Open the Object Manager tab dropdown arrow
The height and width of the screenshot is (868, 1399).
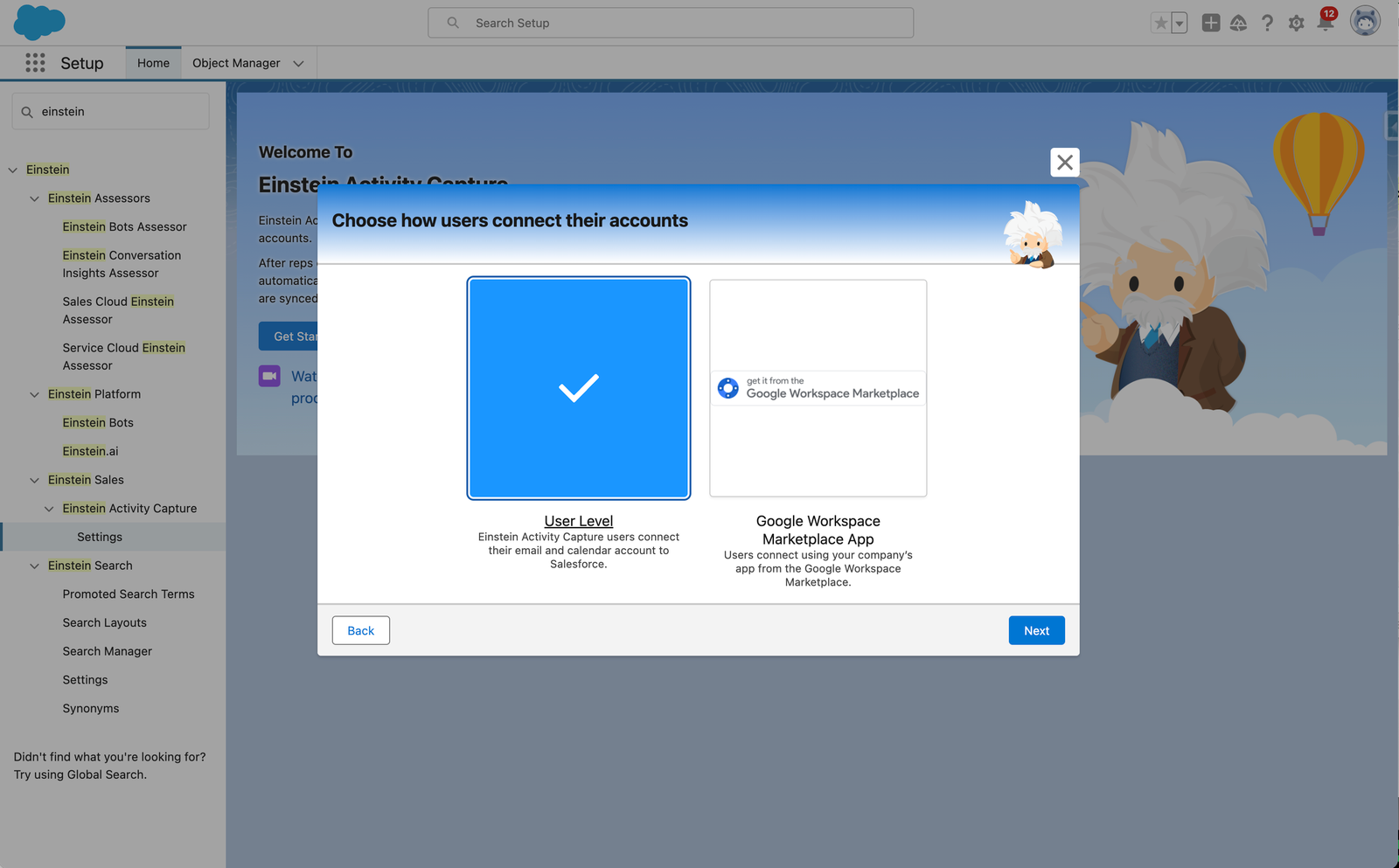click(x=298, y=64)
